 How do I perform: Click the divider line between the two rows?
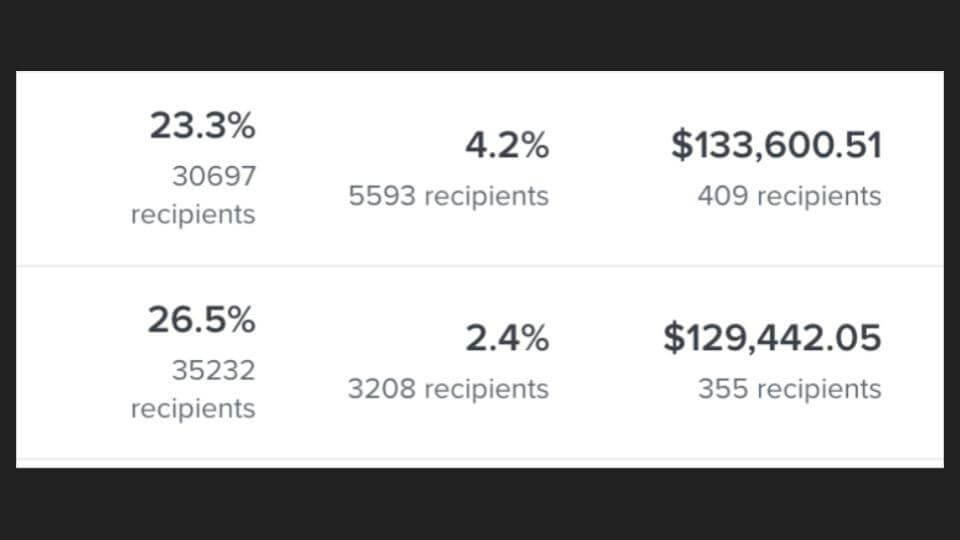click(x=480, y=266)
